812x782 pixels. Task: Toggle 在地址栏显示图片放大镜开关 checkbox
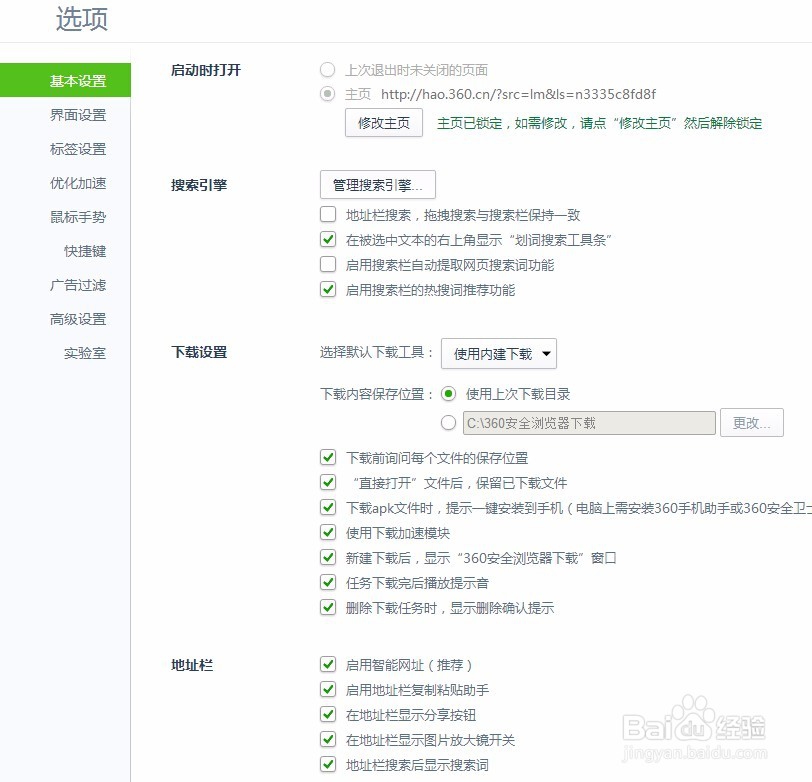pos(328,739)
